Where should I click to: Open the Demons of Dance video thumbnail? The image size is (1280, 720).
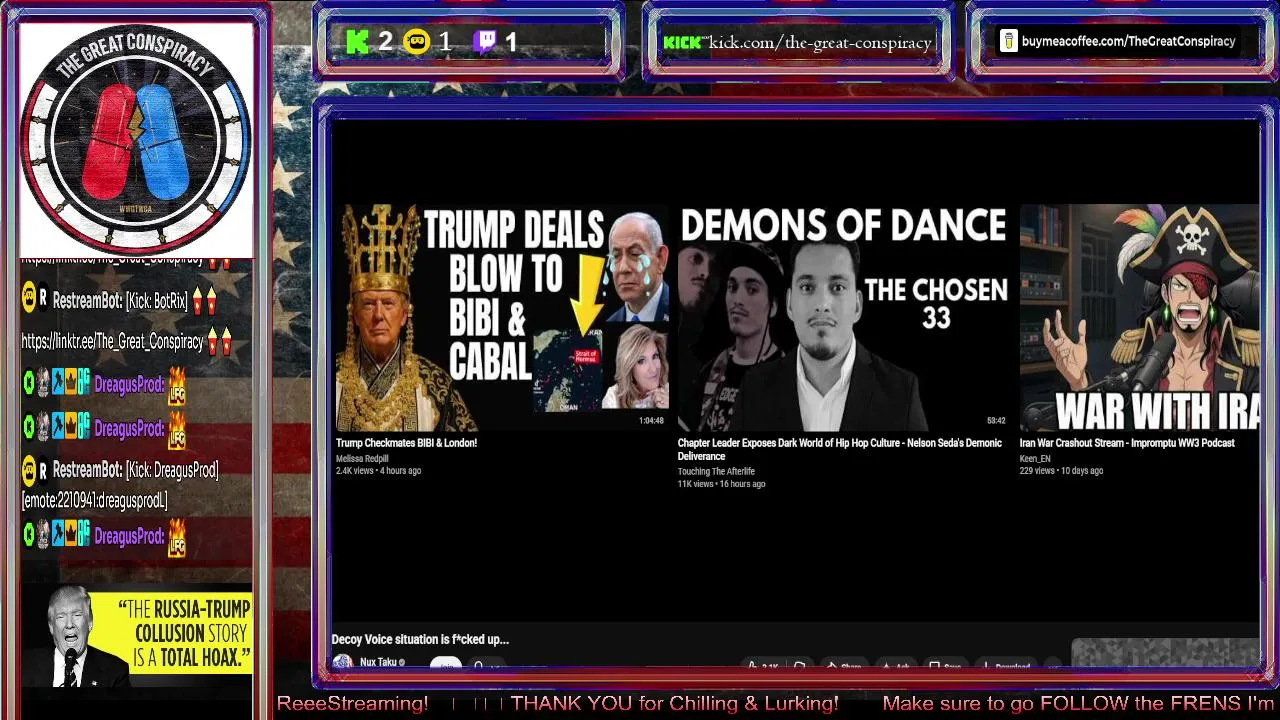(x=843, y=317)
